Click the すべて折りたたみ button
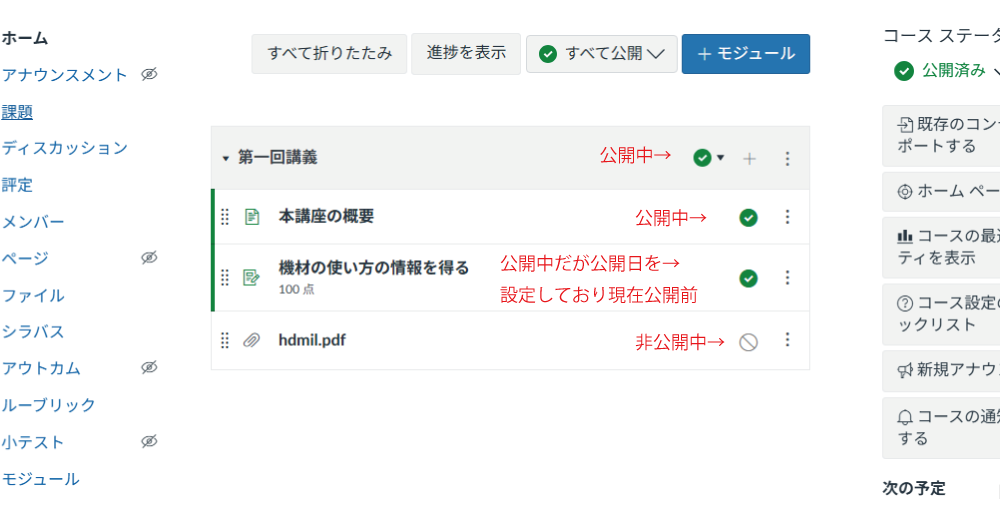This screenshot has height=506, width=1000. click(329, 54)
